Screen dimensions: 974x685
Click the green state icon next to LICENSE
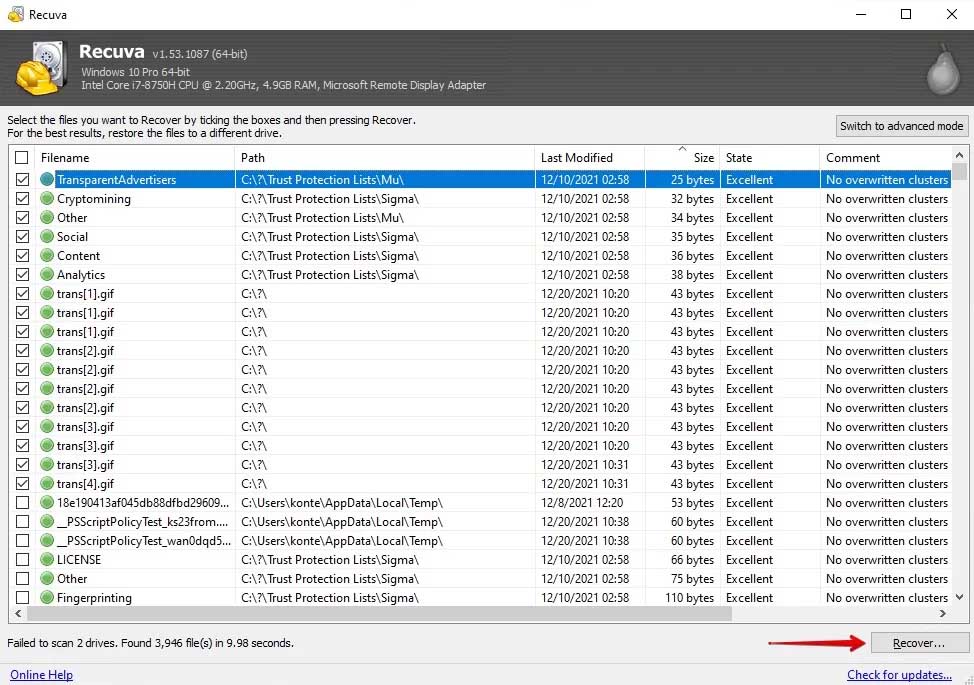point(47,560)
